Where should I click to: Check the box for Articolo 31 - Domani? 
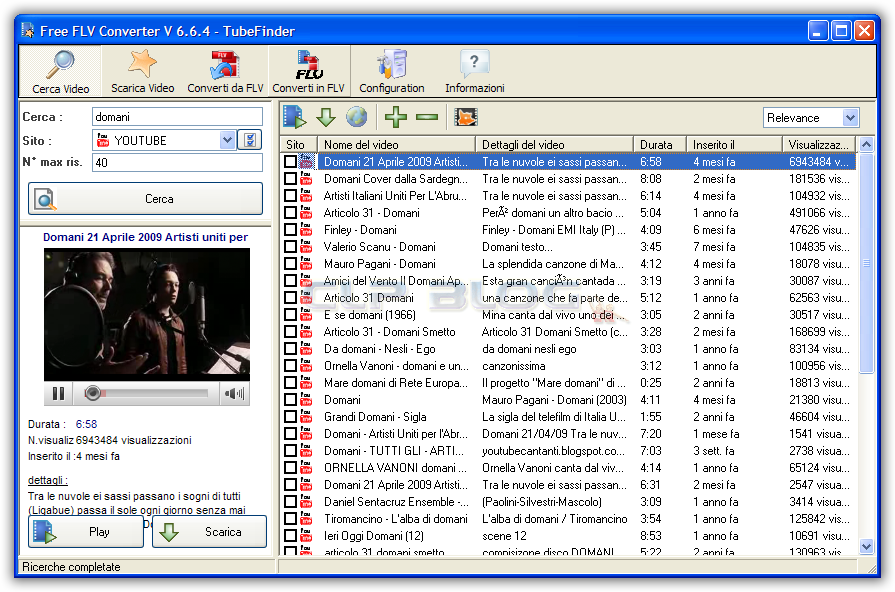click(x=290, y=213)
